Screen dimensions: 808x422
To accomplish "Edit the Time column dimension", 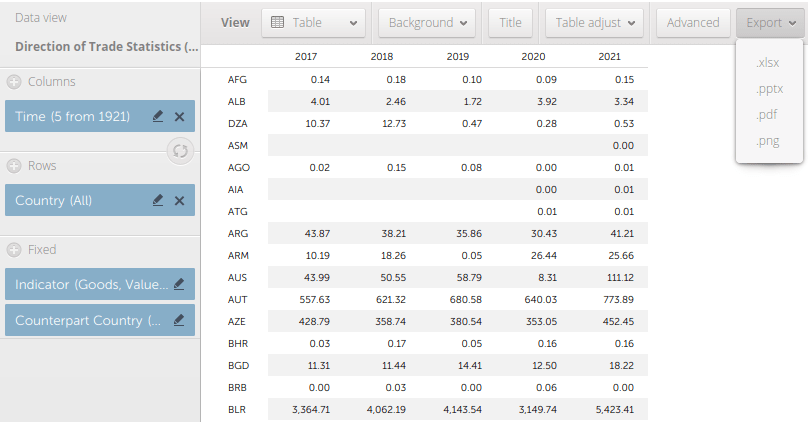I will [158, 117].
